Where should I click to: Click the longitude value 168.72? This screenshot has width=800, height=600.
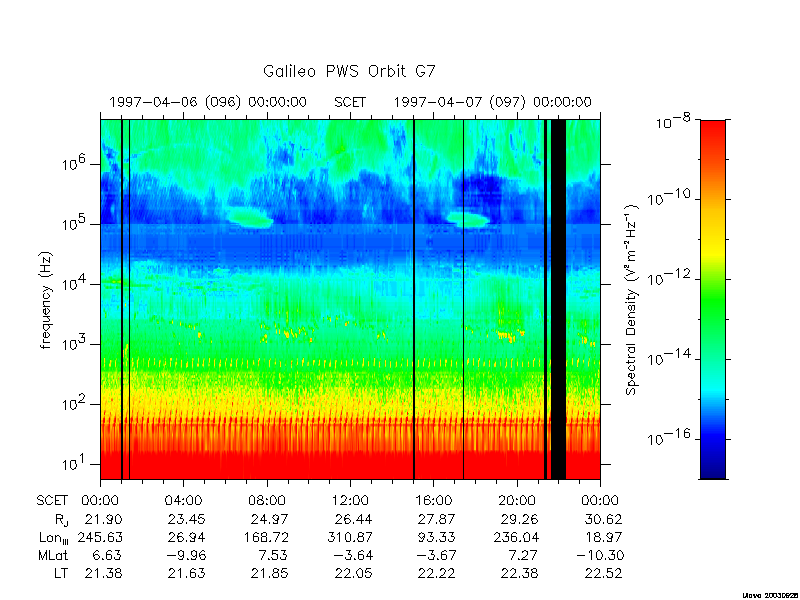pos(266,537)
